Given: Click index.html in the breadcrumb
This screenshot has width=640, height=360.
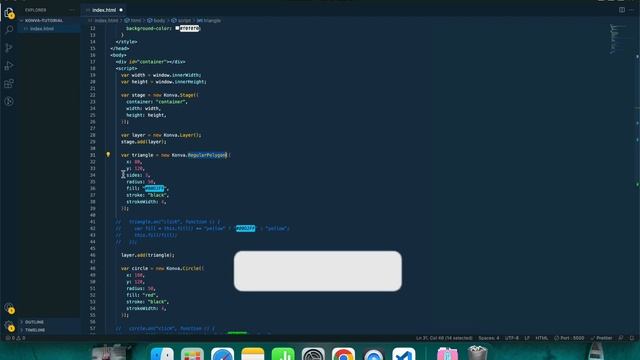Looking at the screenshot, I should coord(106,20).
